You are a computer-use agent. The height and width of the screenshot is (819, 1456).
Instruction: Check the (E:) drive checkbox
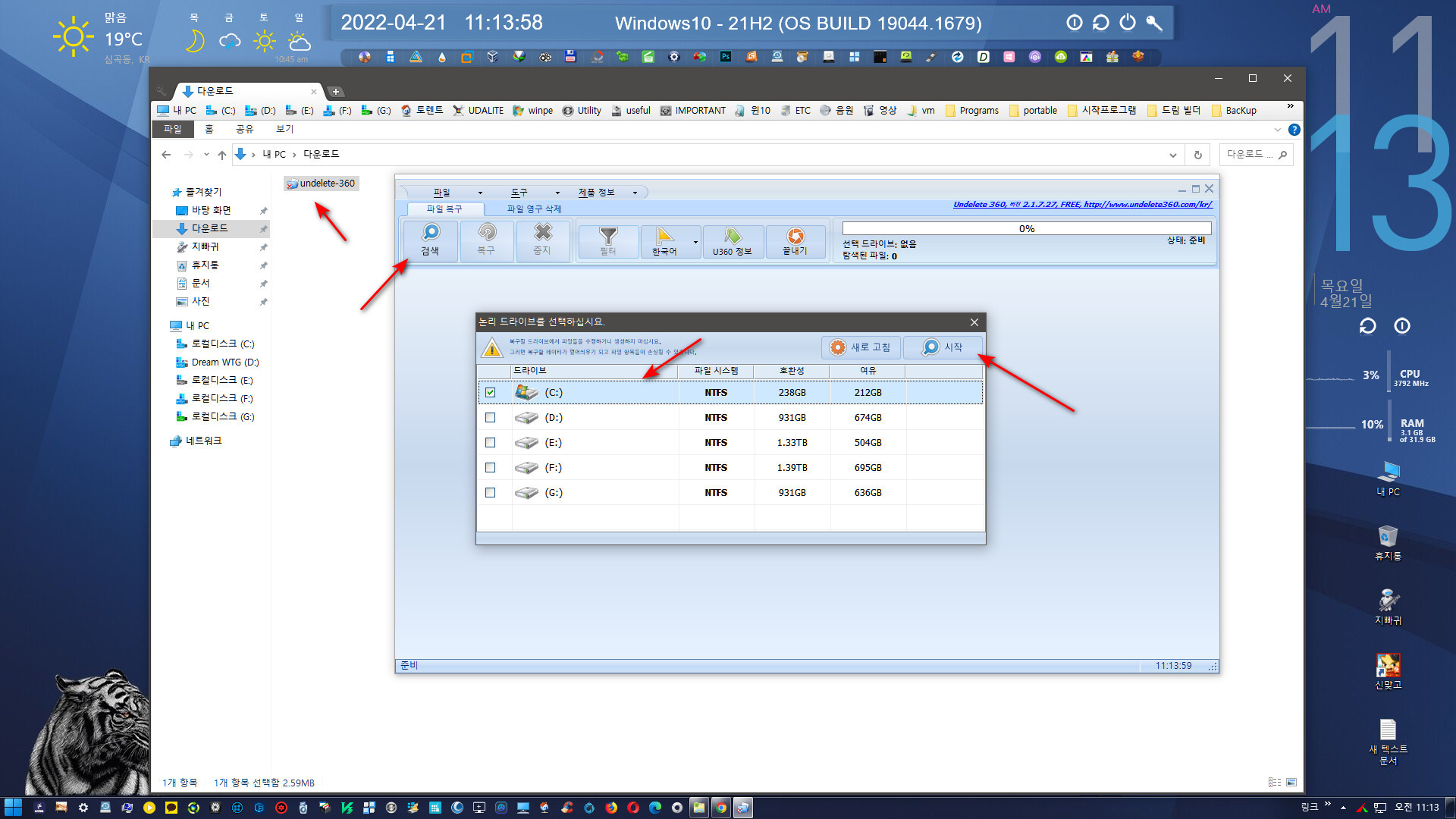point(490,443)
